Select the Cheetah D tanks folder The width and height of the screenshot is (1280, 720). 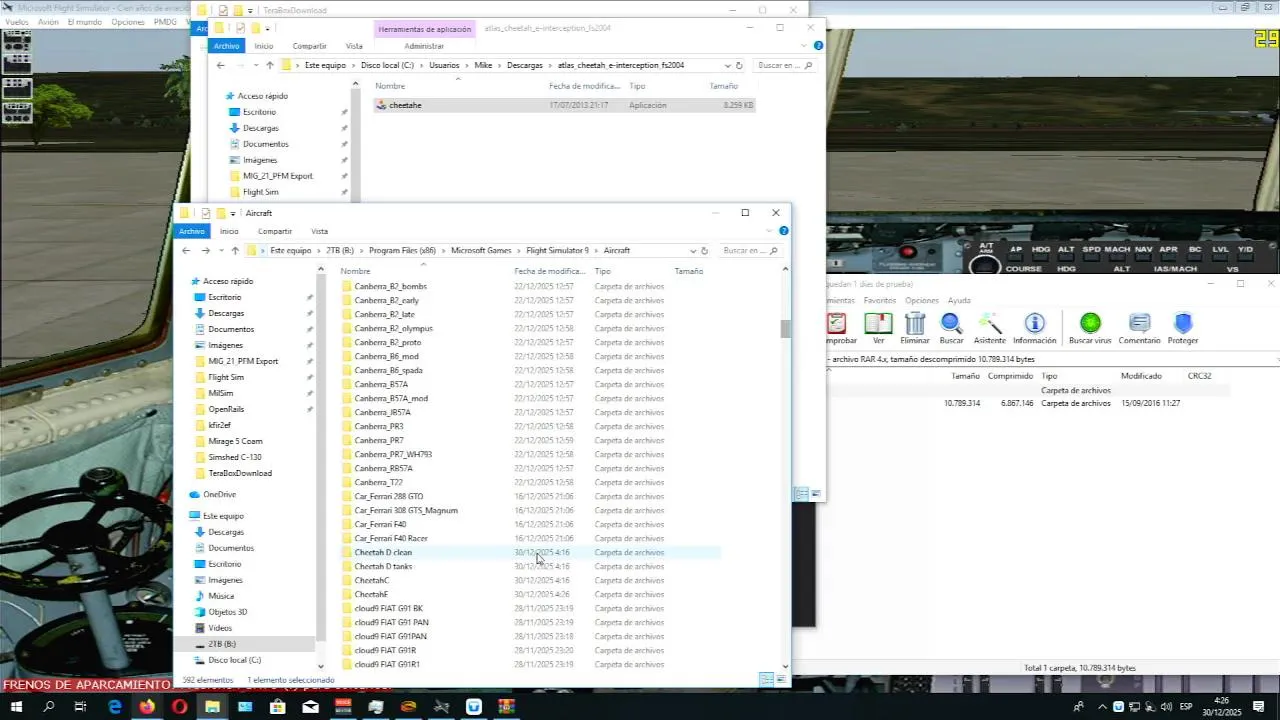(x=383, y=566)
